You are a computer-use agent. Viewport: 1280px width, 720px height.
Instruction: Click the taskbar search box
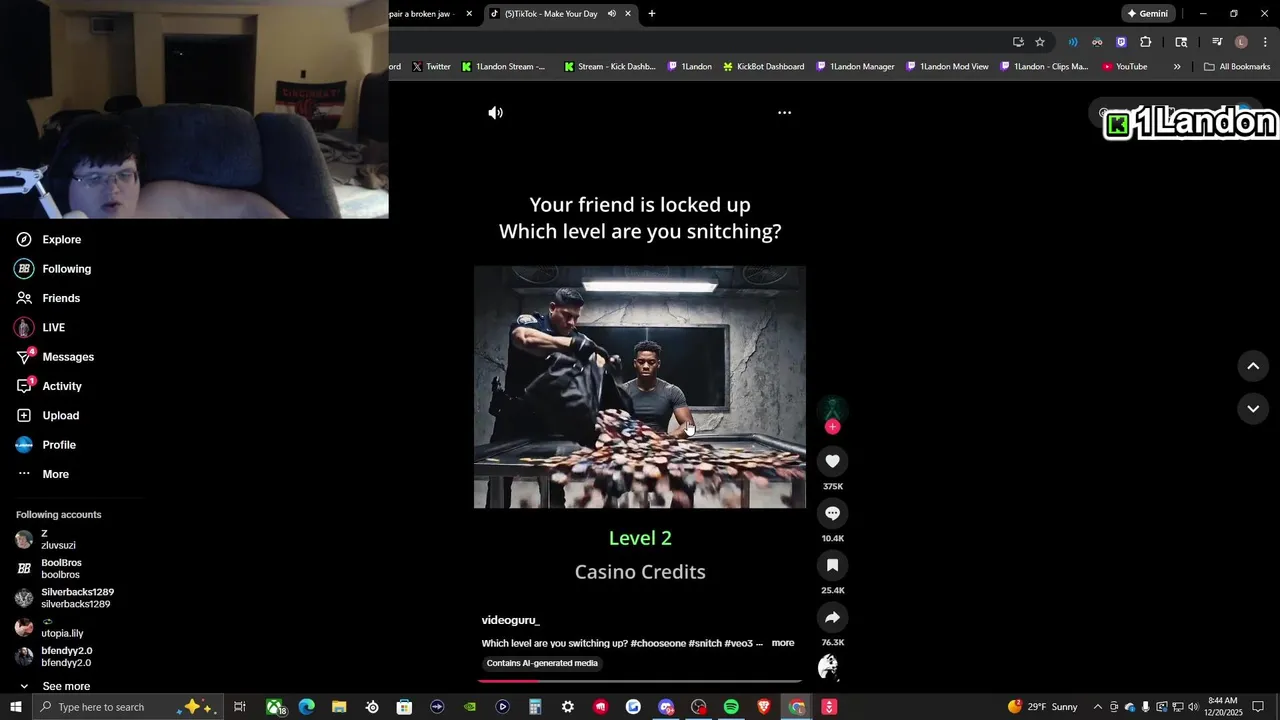126,707
